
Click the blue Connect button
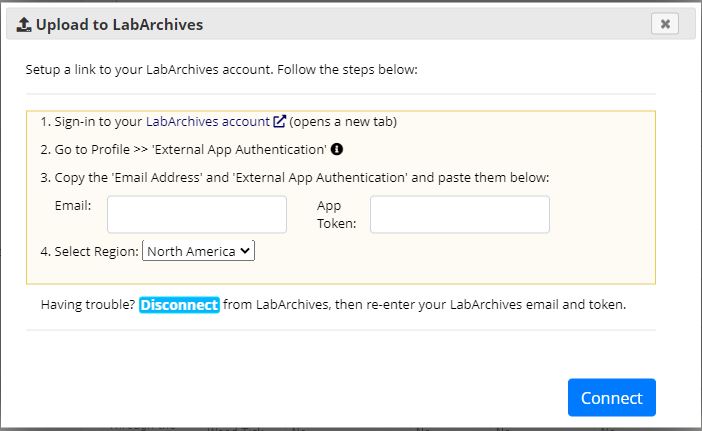[x=612, y=397]
